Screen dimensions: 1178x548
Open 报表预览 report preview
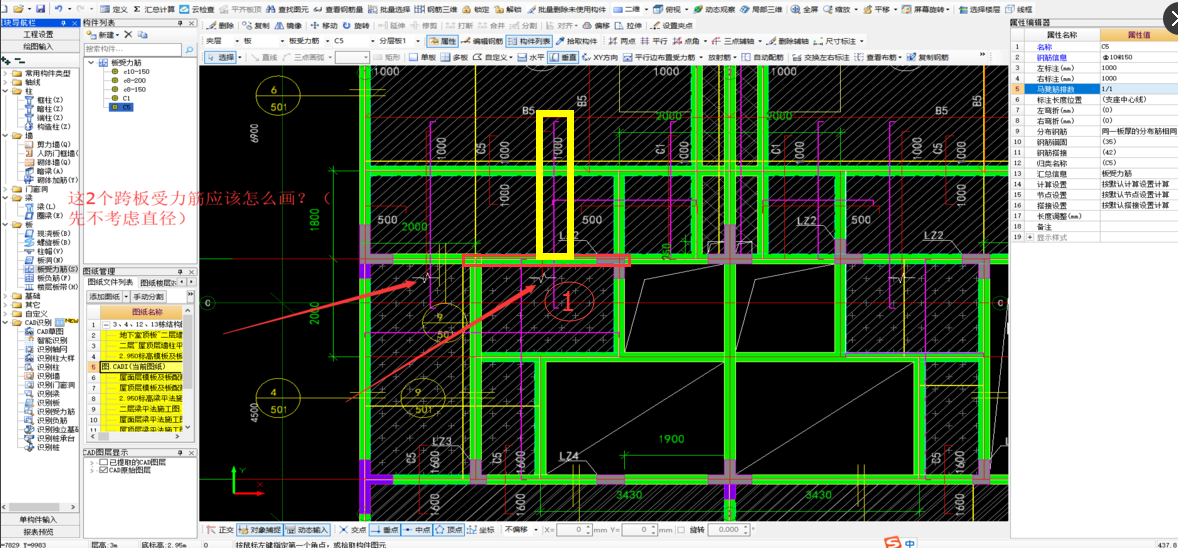click(39, 531)
